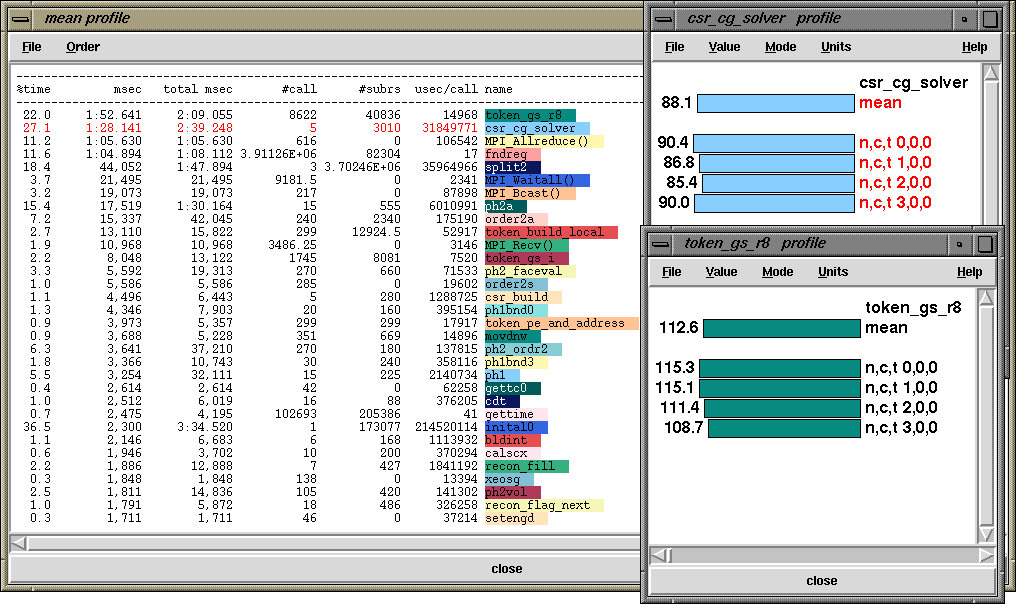Select bldint in the function list
The image size is (1016, 604).
513,440
